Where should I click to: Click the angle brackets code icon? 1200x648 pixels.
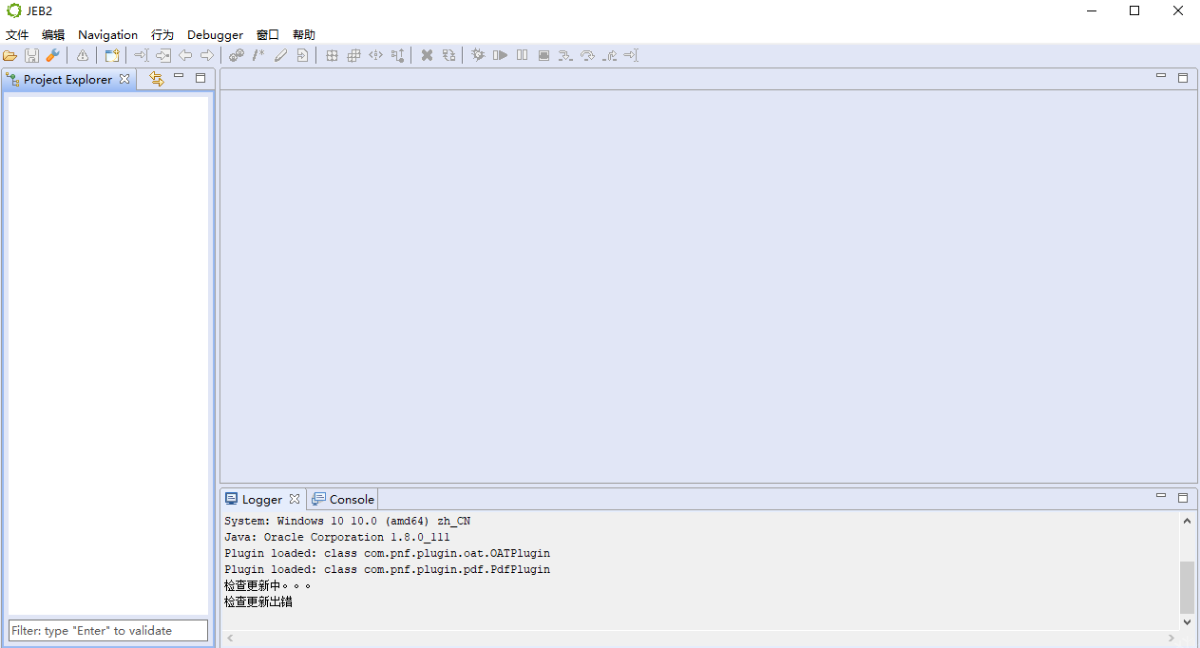click(376, 56)
